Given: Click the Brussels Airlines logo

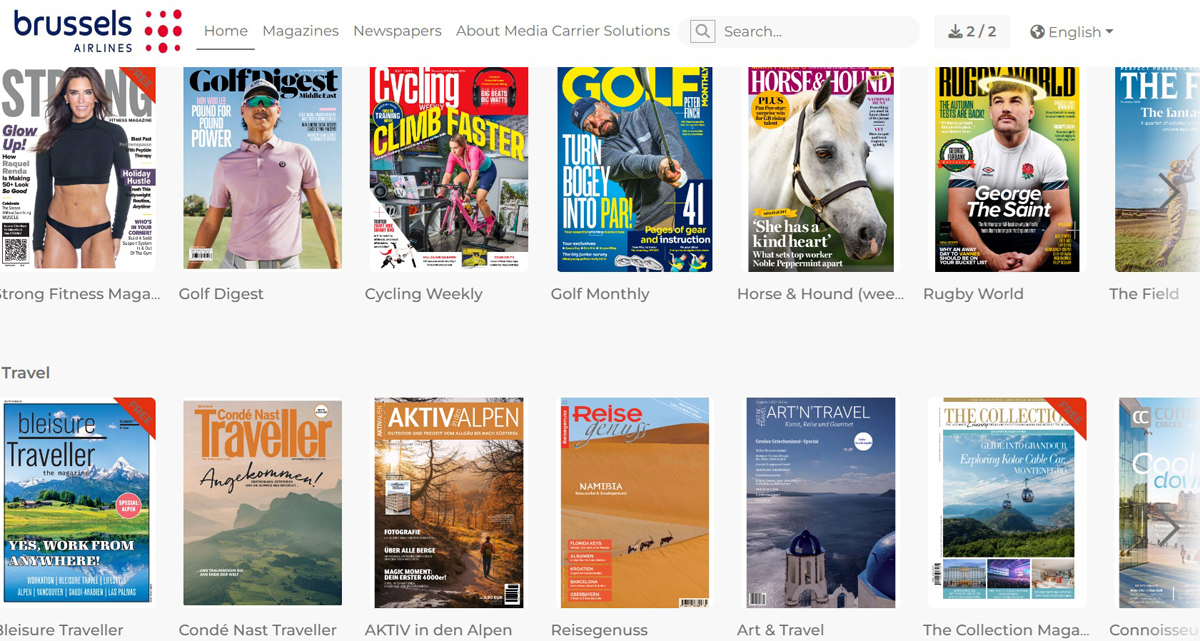Looking at the screenshot, I should pyautogui.click(x=97, y=31).
